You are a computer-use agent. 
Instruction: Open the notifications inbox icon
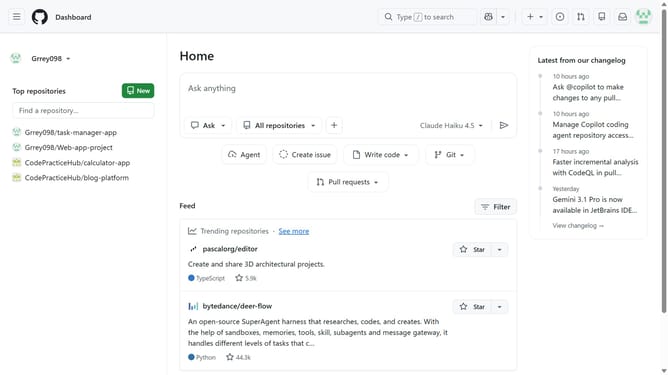click(x=622, y=17)
